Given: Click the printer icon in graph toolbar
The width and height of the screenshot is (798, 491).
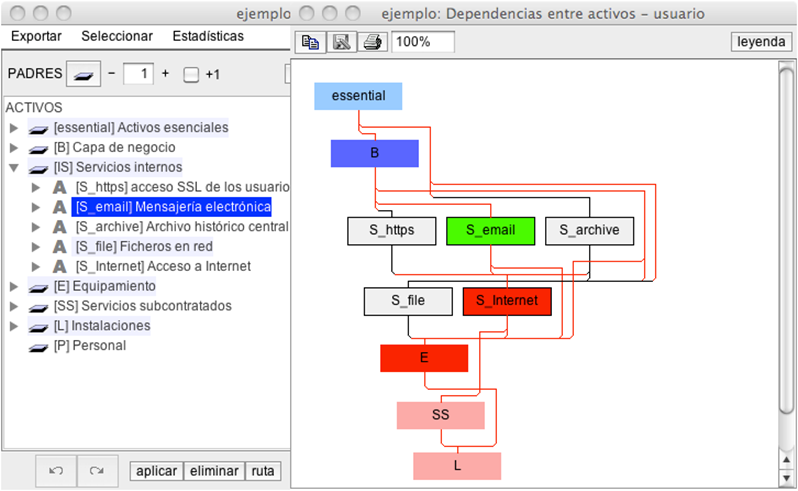Looking at the screenshot, I should click(371, 43).
